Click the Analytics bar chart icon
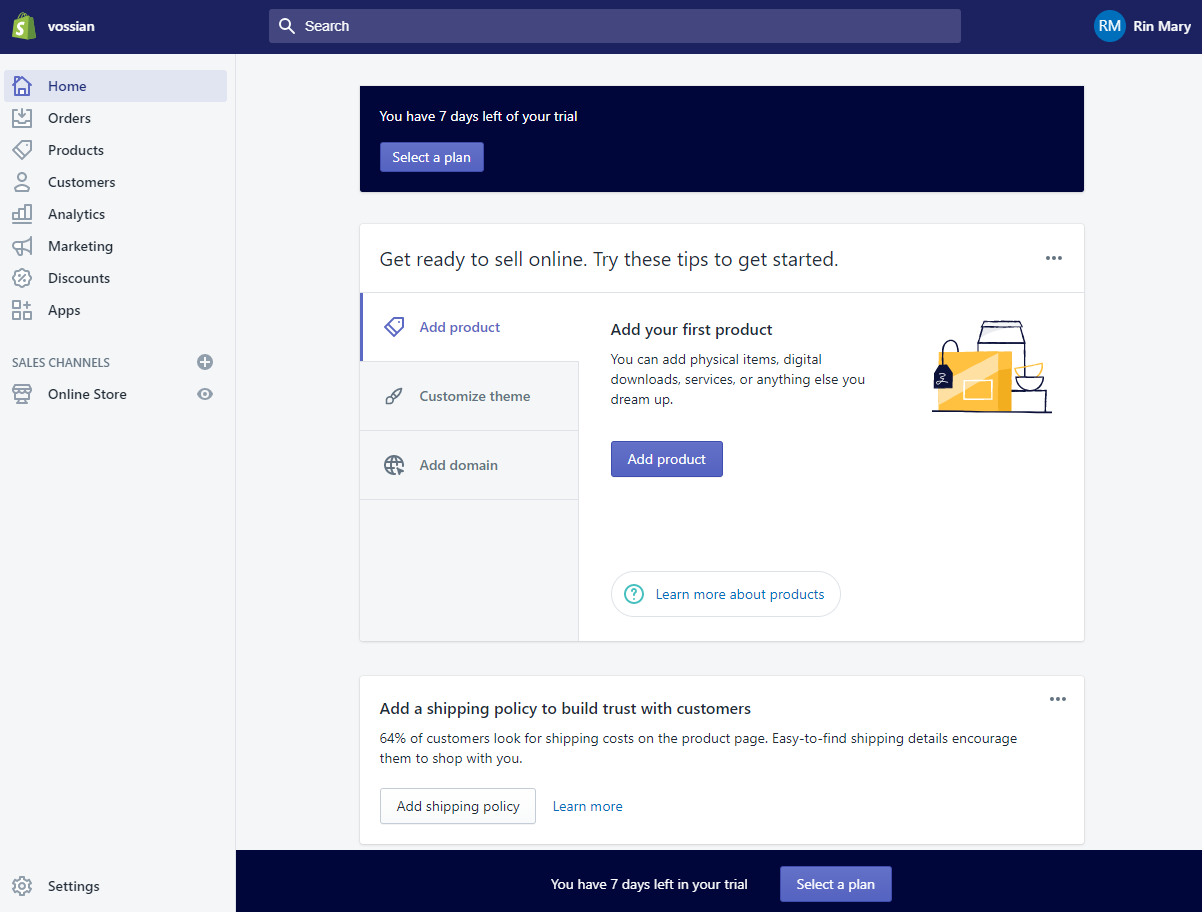Screen dimensions: 1202x912 point(22,214)
